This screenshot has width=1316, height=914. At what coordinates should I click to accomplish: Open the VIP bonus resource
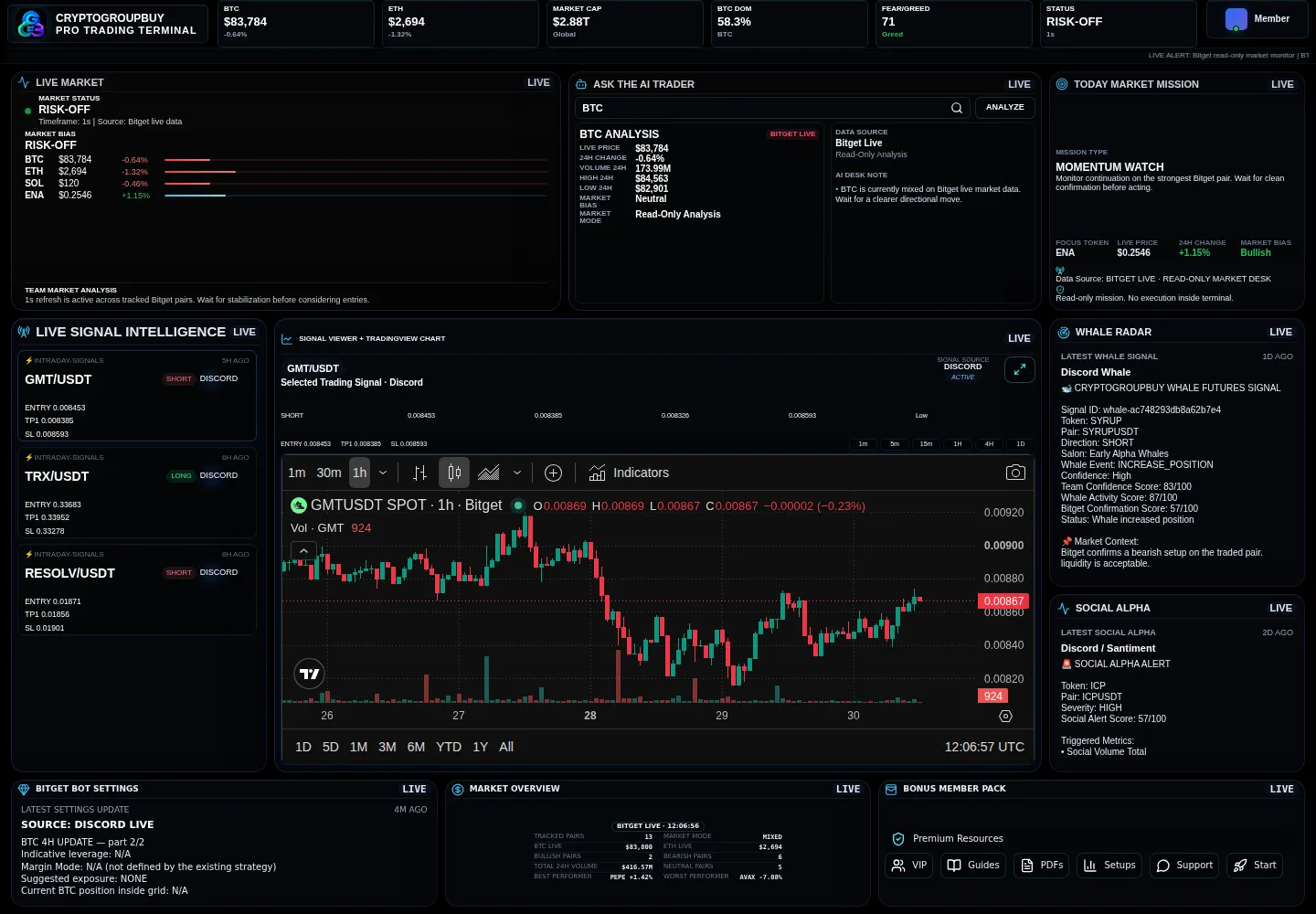click(909, 865)
